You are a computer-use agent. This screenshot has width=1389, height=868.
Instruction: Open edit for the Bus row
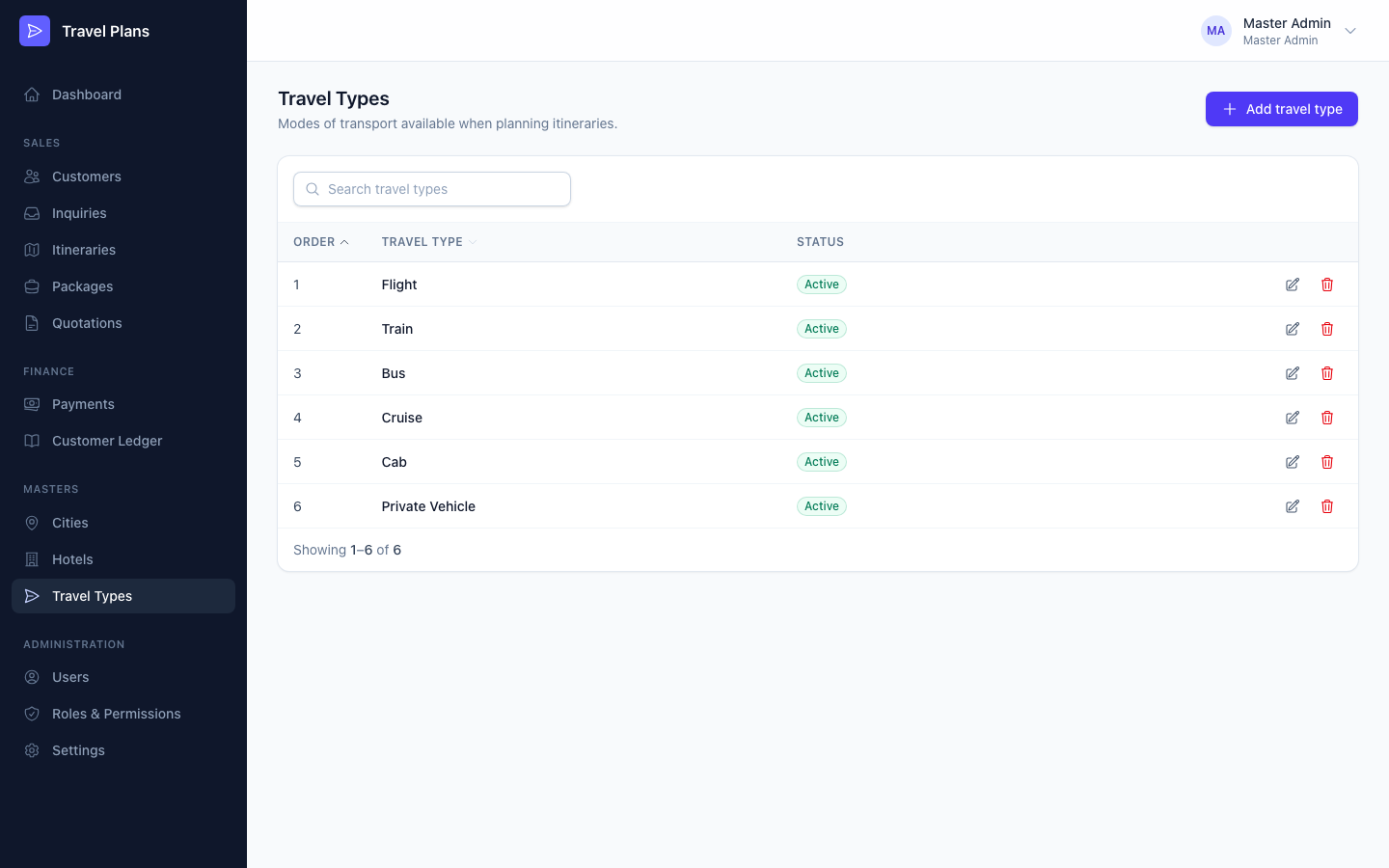[1293, 373]
